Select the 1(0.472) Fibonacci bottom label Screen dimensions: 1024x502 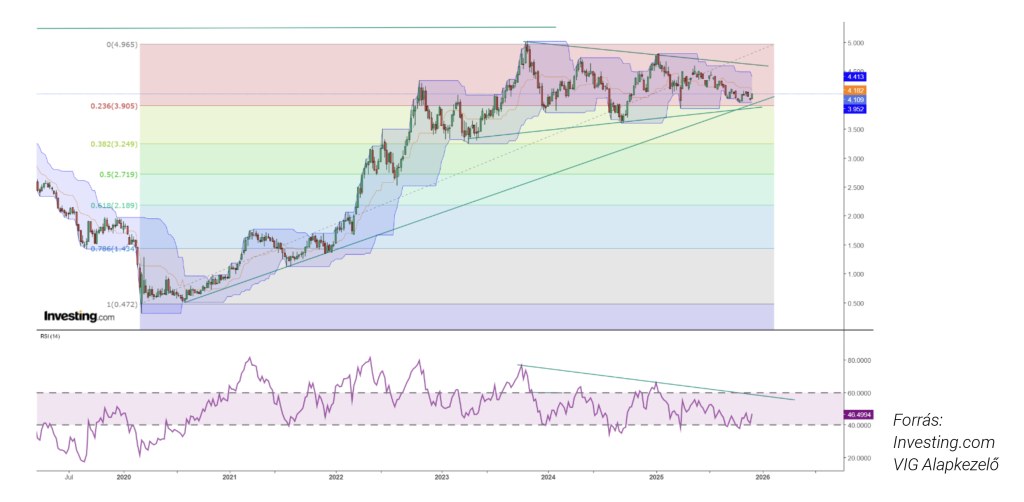tap(121, 303)
